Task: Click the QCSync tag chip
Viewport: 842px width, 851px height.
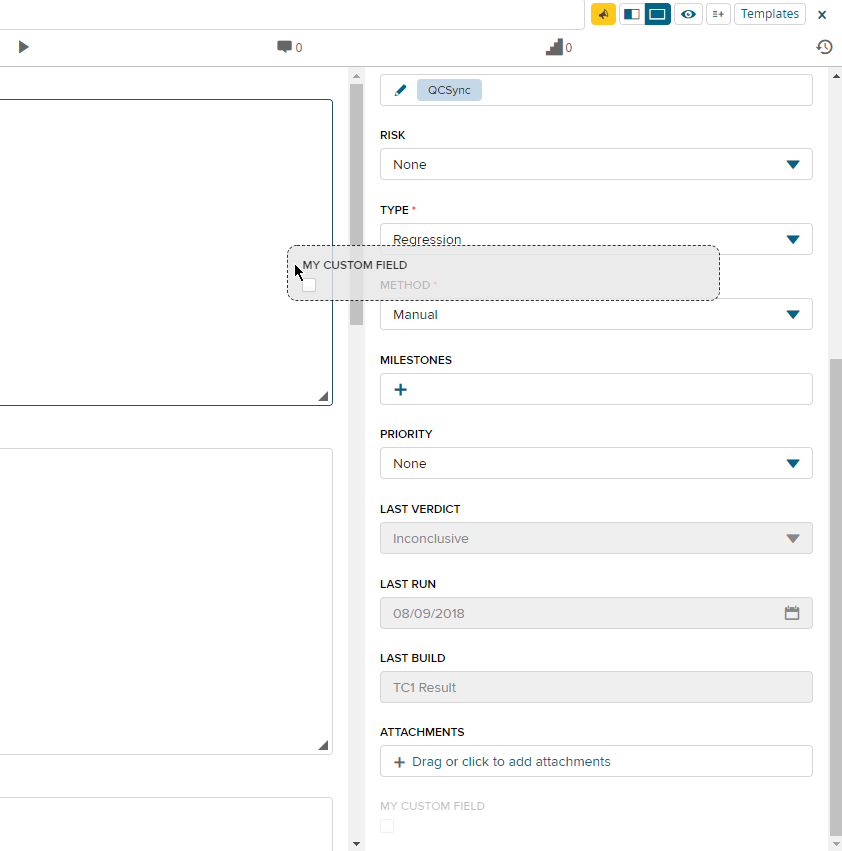Action: pyautogui.click(x=449, y=90)
